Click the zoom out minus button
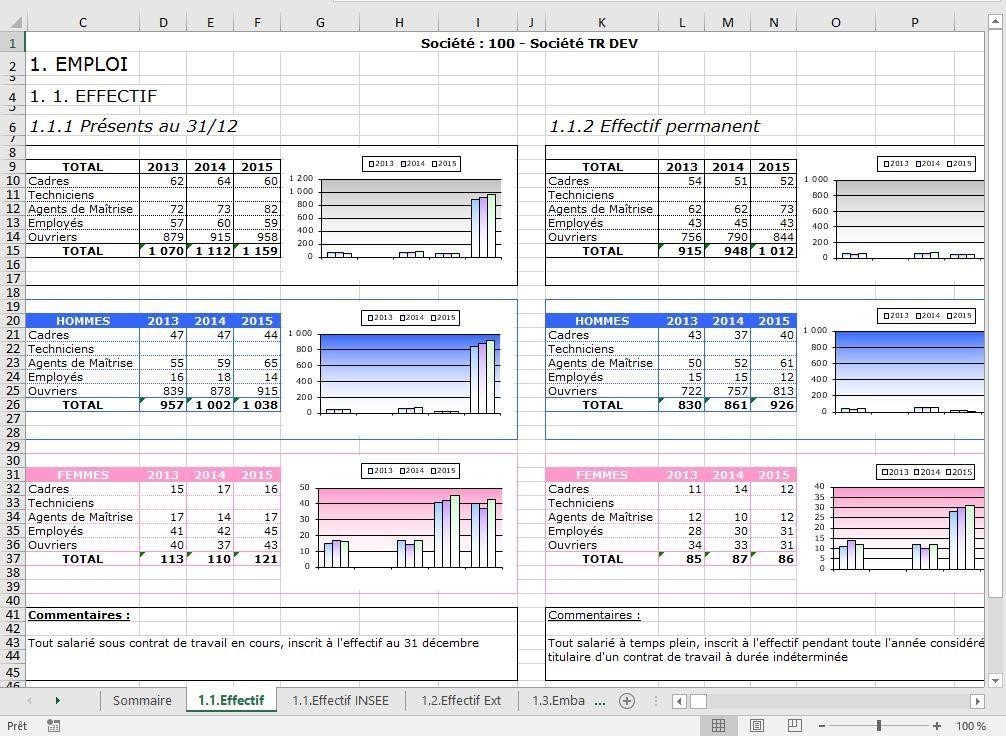Screen dimensions: 1006x736 (x=822, y=726)
